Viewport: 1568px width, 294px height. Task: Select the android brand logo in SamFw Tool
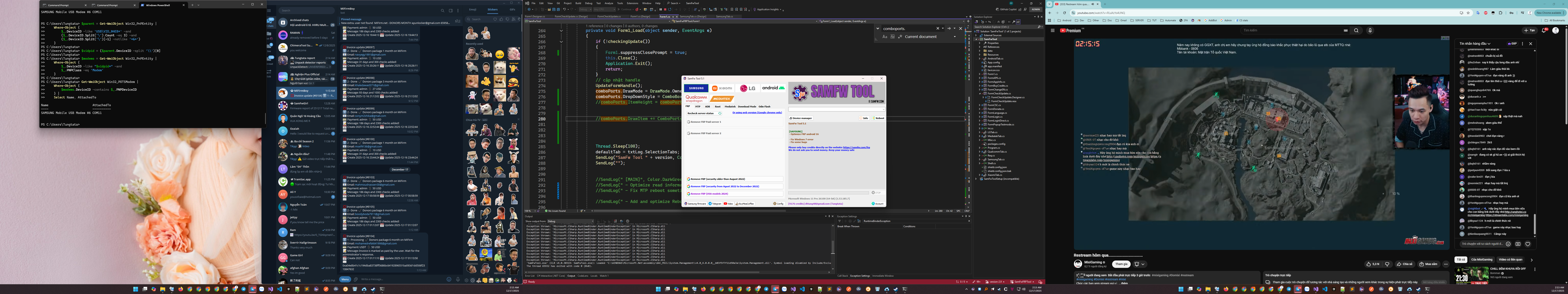point(774,88)
